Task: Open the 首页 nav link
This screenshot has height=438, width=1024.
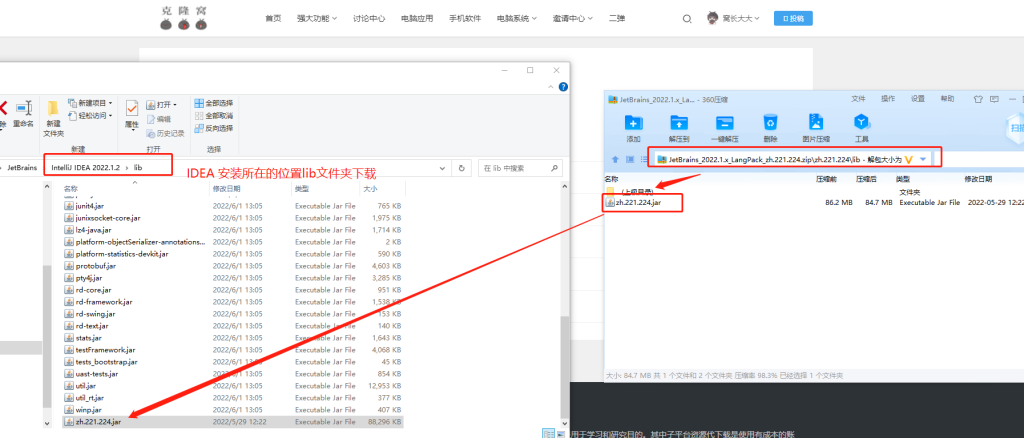Action: 273,18
